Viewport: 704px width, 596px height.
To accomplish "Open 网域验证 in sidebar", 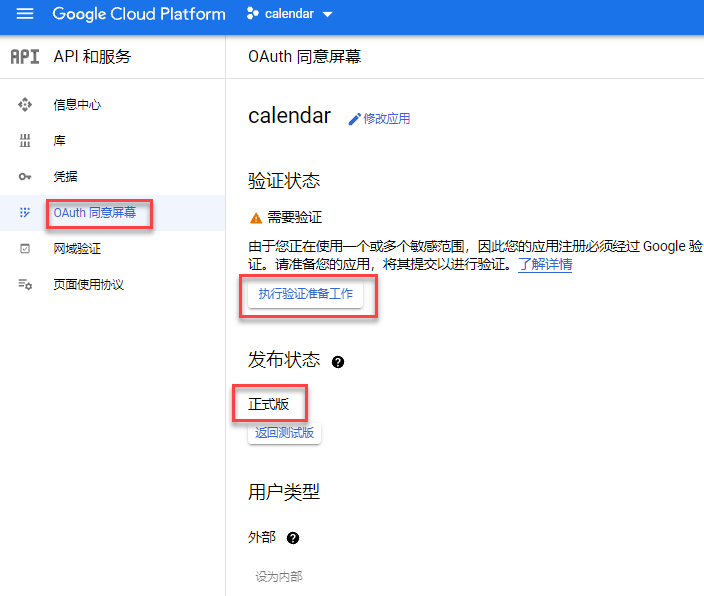I will (77, 248).
